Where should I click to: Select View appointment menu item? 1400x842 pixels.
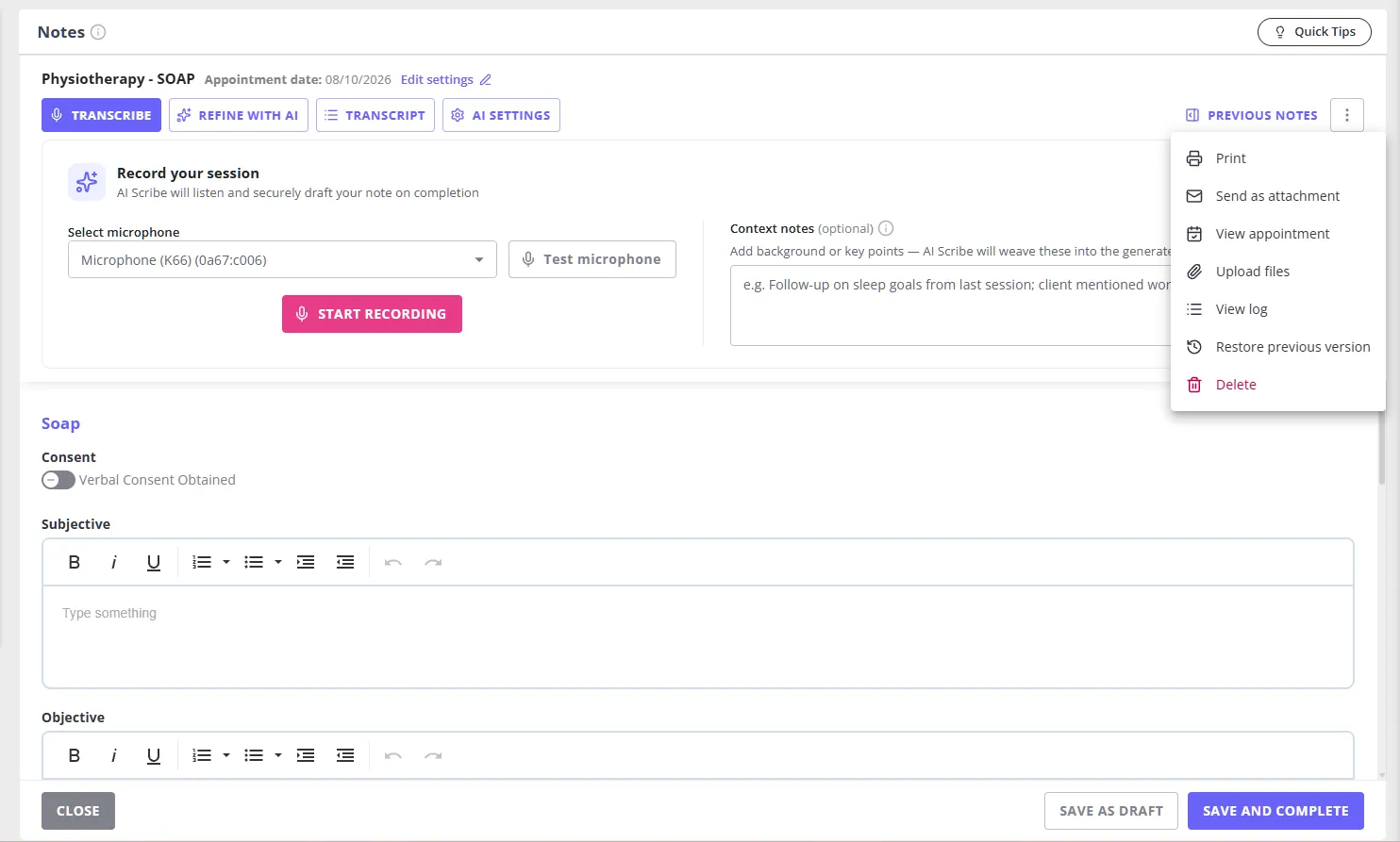[1277, 234]
